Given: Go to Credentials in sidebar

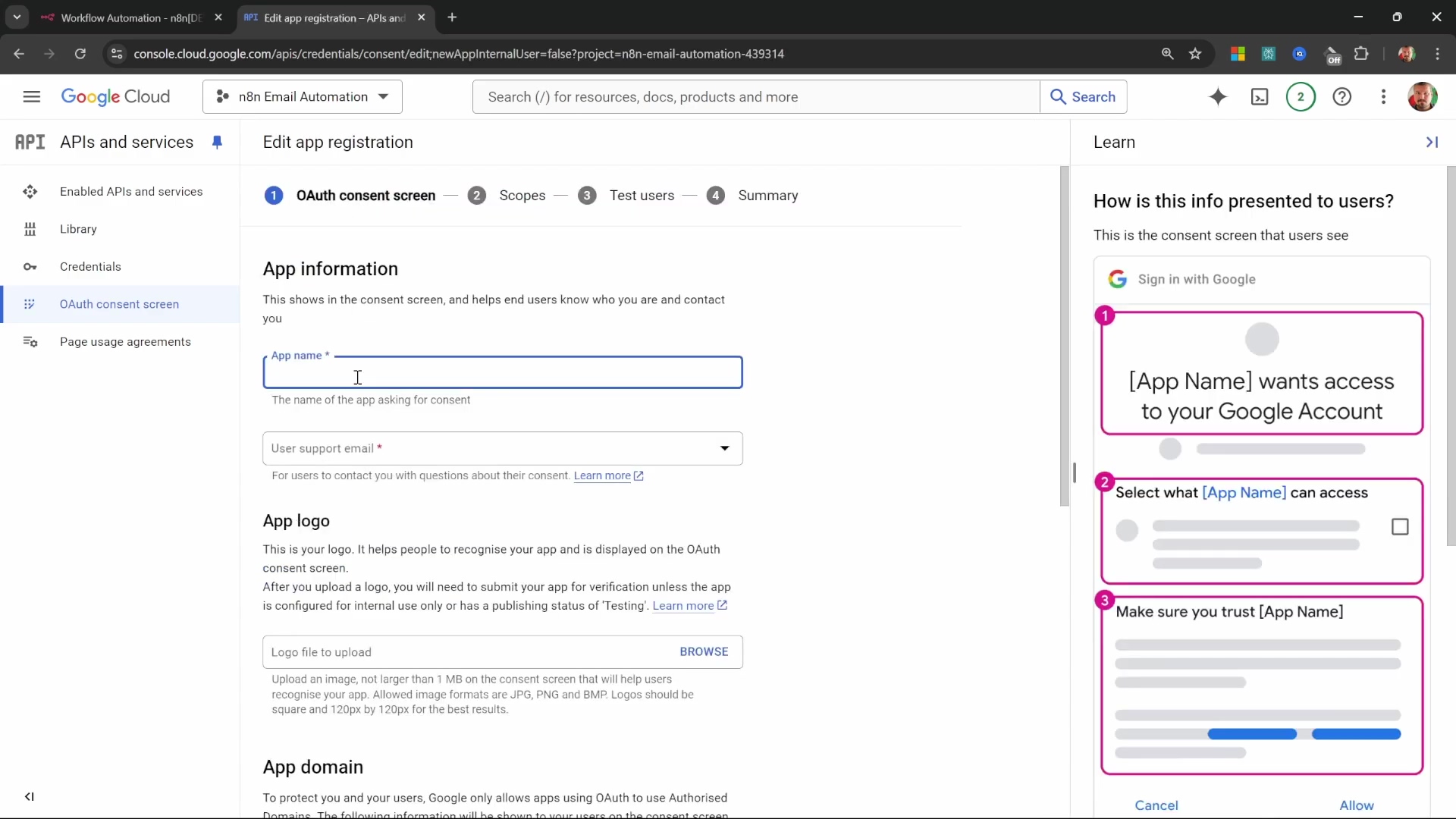Looking at the screenshot, I should tap(90, 267).
